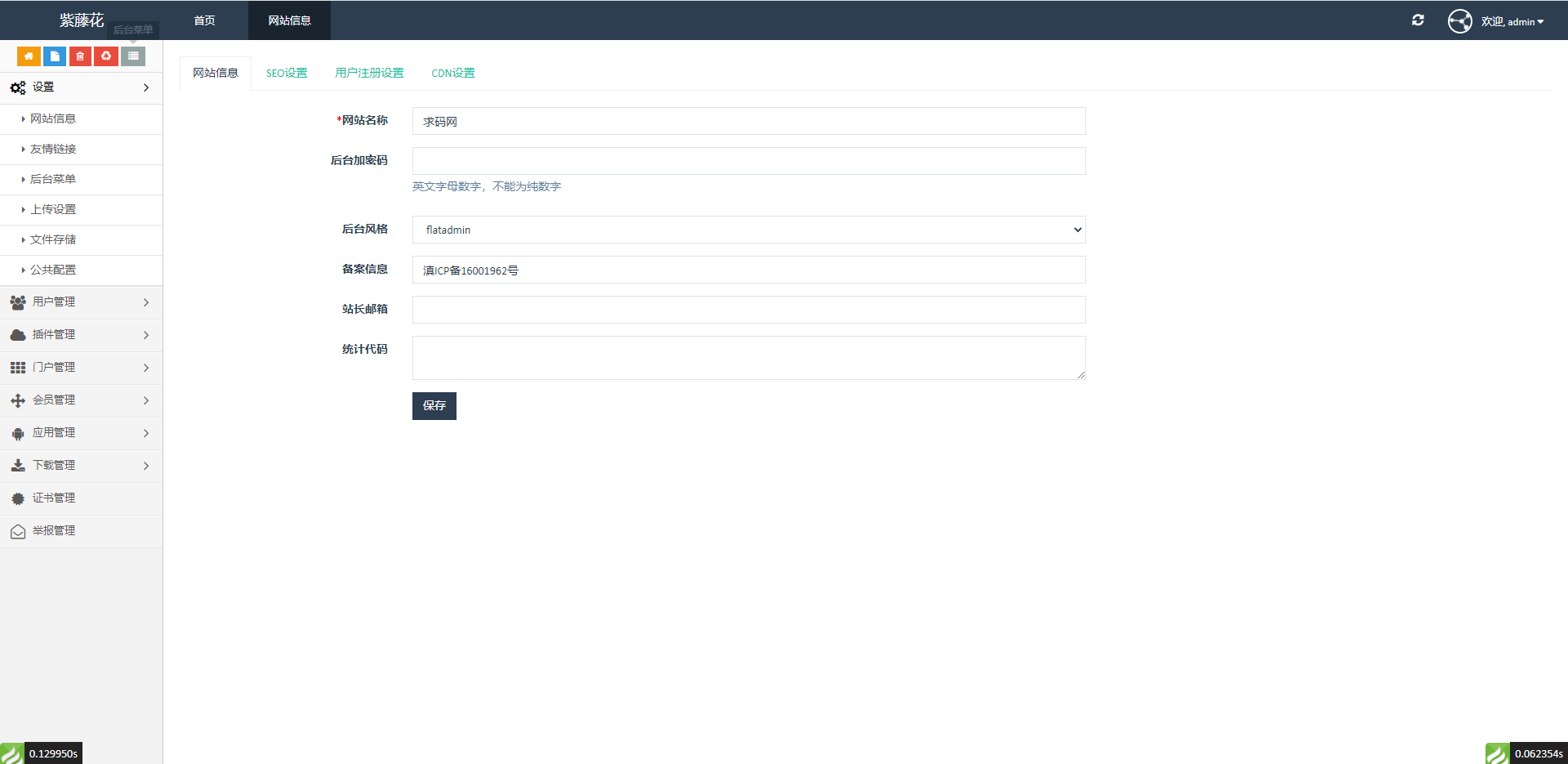Viewport: 1568px width, 764px height.
Task: Expand the 插件管理 chevron
Action: click(146, 335)
